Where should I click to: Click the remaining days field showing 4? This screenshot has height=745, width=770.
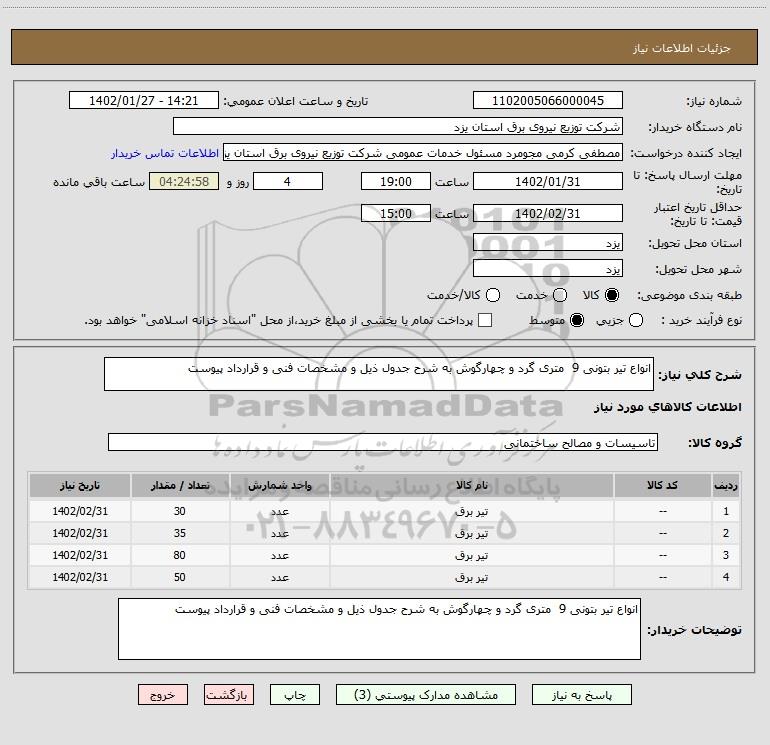(288, 181)
